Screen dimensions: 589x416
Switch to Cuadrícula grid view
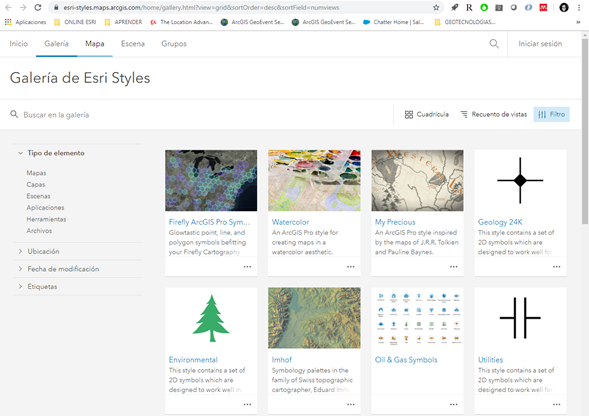click(427, 114)
